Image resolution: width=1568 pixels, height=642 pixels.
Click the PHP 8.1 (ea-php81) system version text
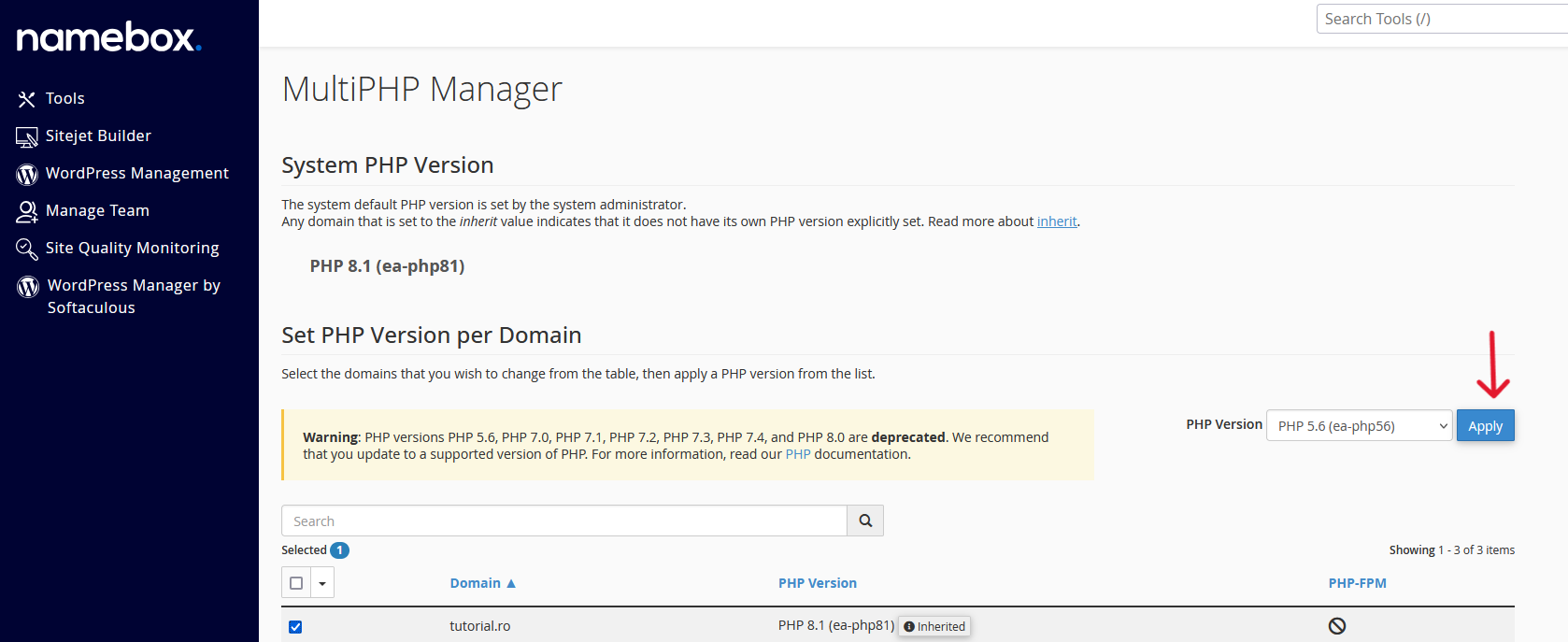coord(388,266)
